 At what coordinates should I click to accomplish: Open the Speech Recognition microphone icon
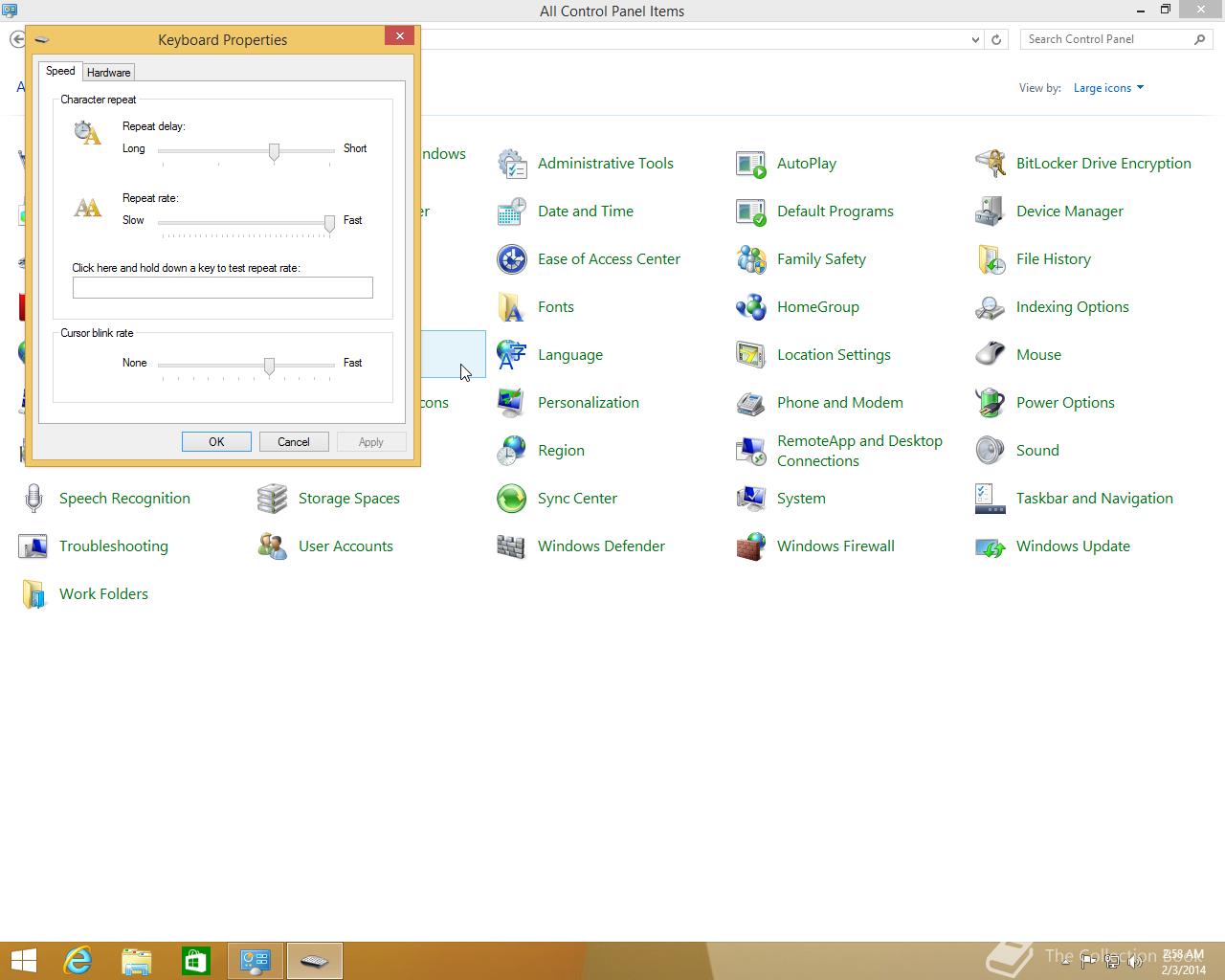pos(33,499)
